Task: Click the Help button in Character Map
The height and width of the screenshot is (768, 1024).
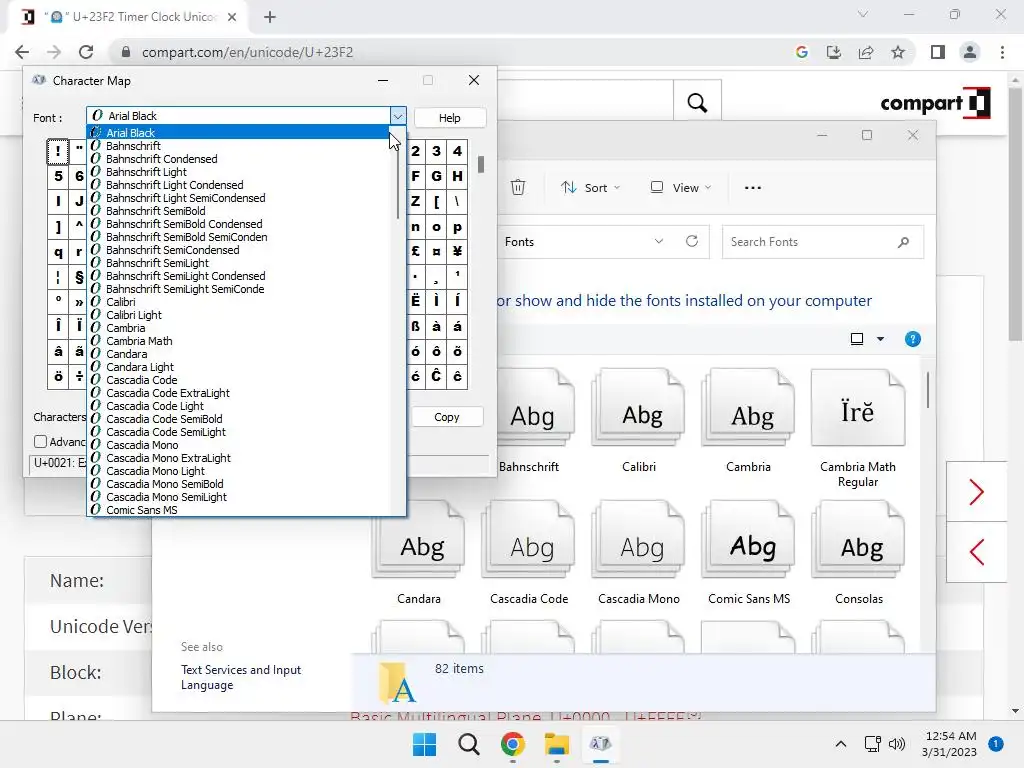Action: click(x=449, y=118)
